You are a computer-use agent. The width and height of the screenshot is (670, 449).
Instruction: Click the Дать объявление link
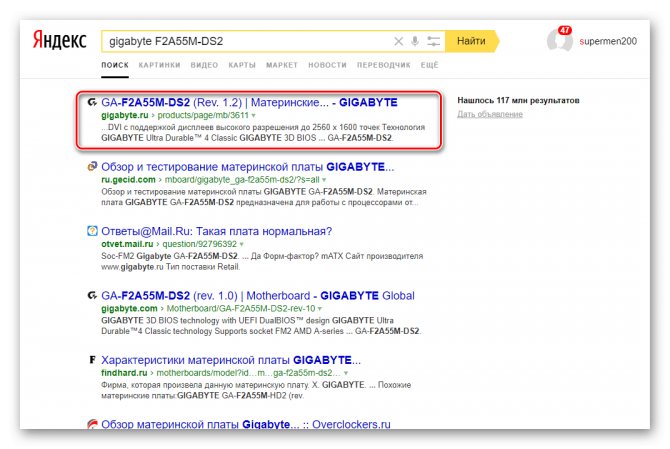(x=490, y=114)
